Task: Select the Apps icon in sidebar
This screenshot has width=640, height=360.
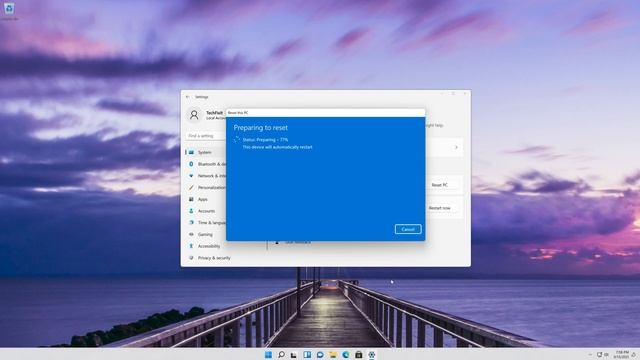Action: pyautogui.click(x=191, y=199)
